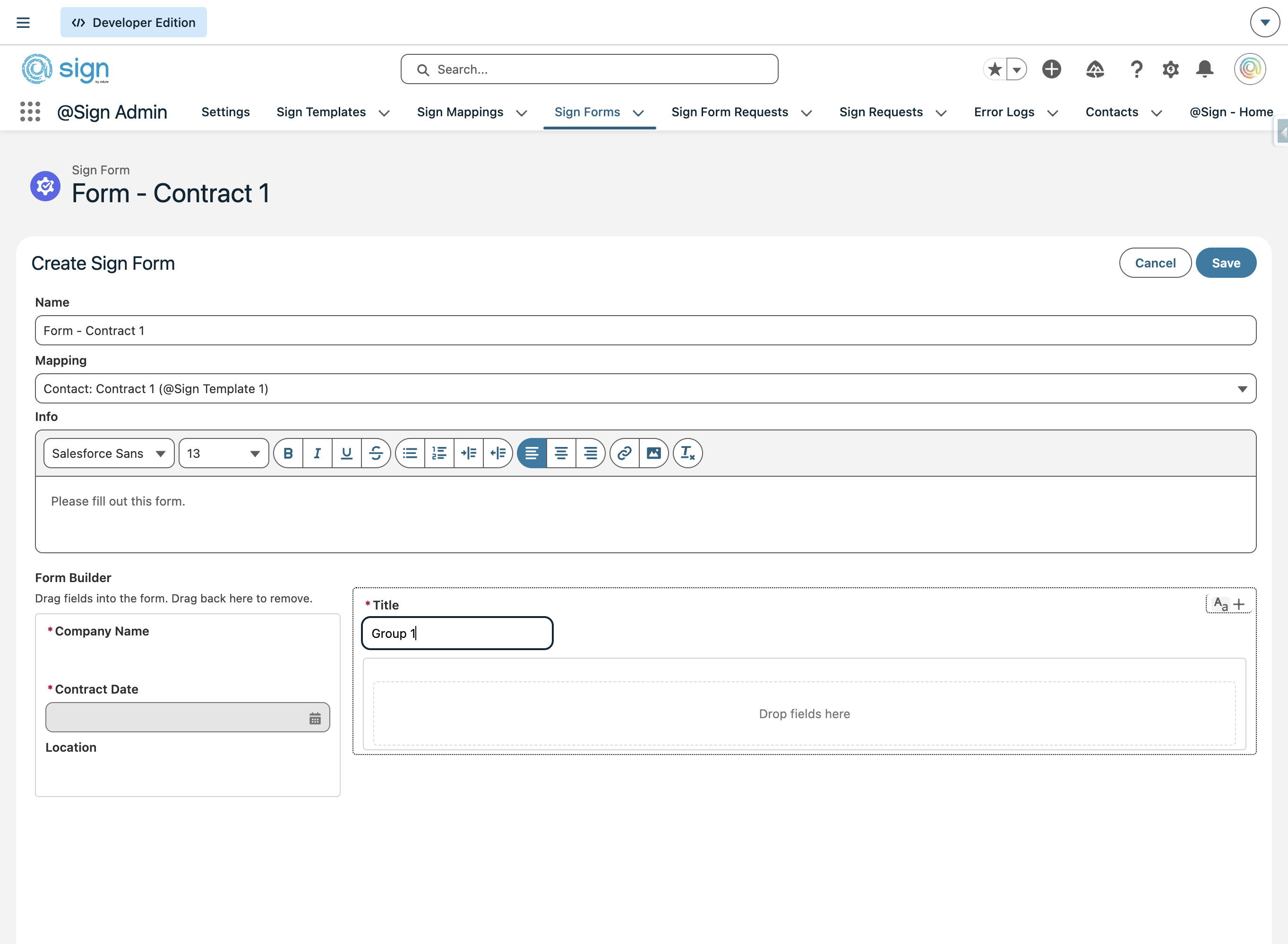The image size is (1288, 944).
Task: Click the add group plus icon
Action: click(1238, 604)
